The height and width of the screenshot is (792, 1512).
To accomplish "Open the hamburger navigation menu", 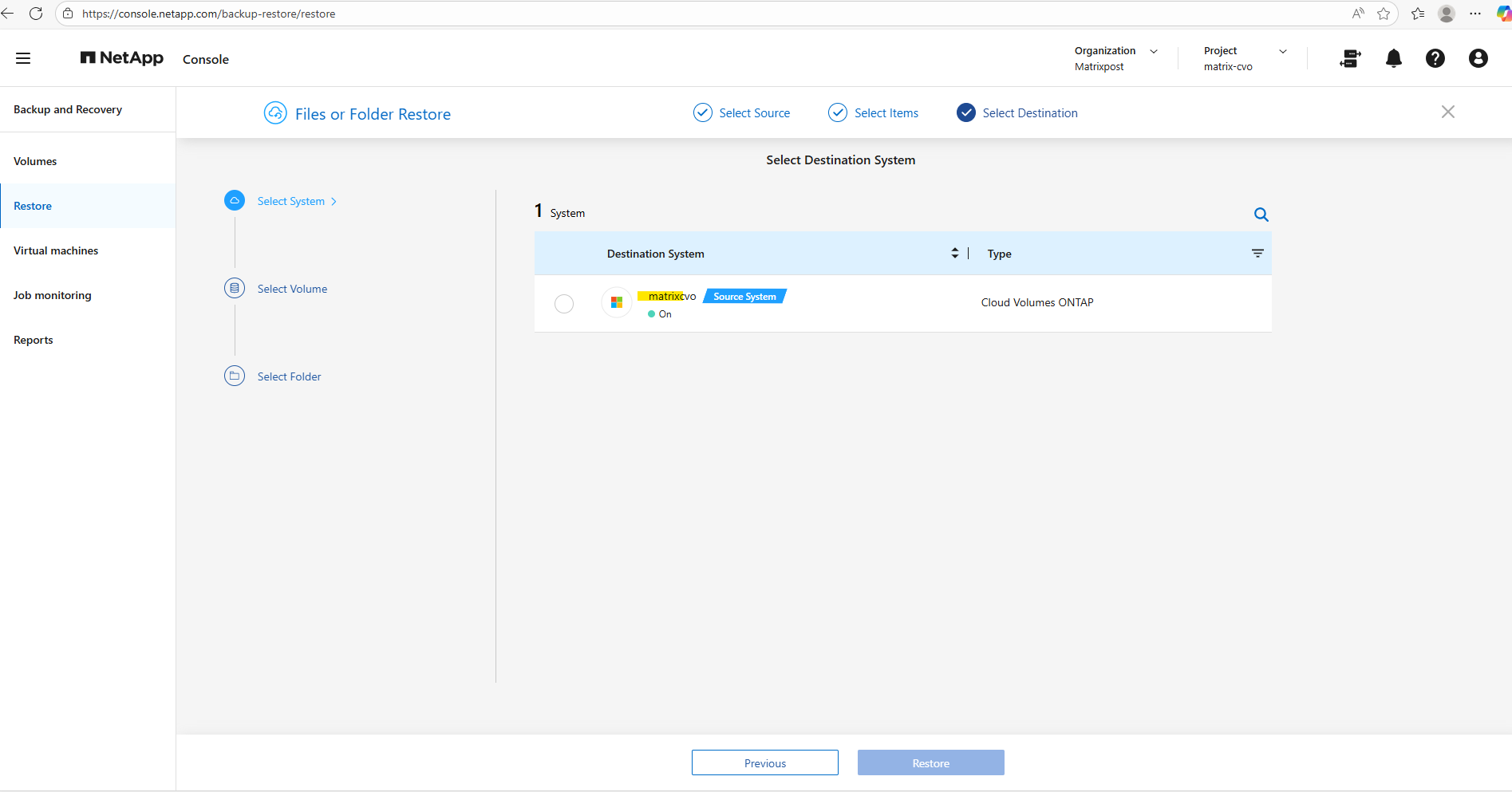I will coord(23,58).
